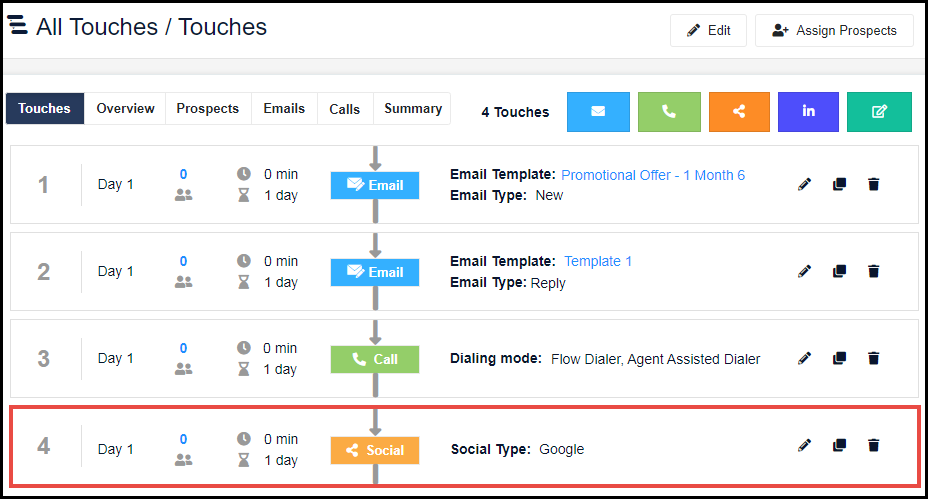Go to the Summary tab
The height and width of the screenshot is (499, 928).
tap(413, 108)
